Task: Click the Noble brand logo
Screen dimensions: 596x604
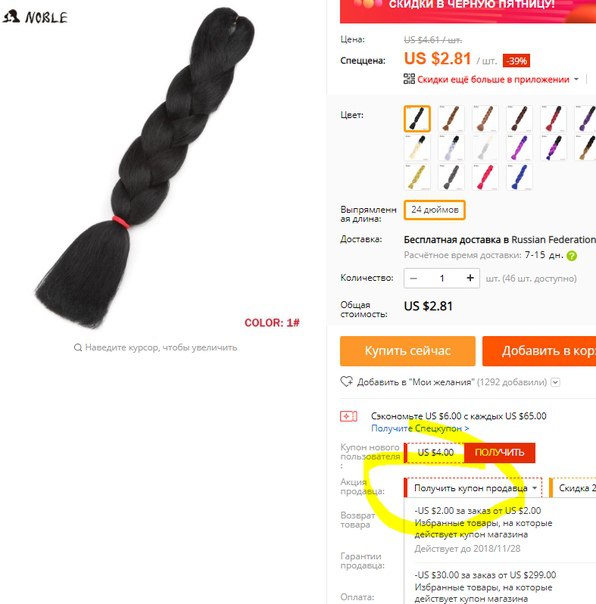Action: 35,17
